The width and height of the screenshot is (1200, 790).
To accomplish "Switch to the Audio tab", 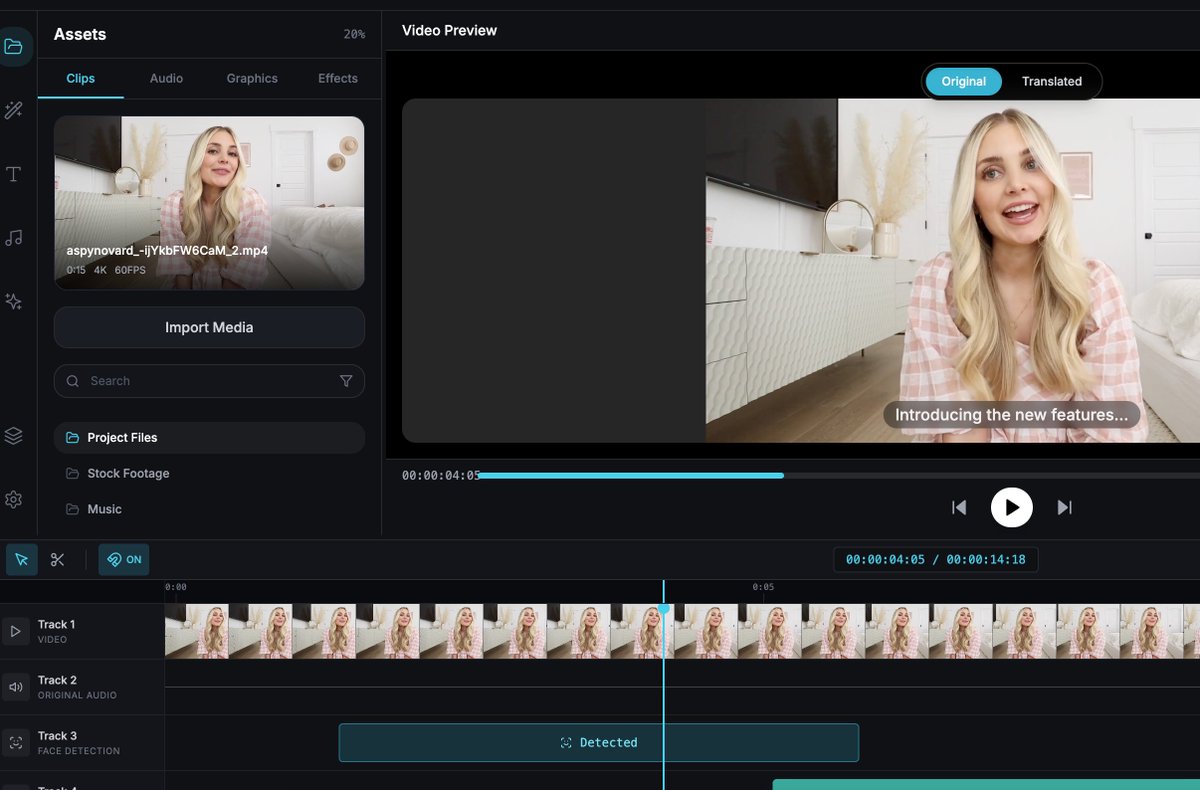I will point(166,78).
